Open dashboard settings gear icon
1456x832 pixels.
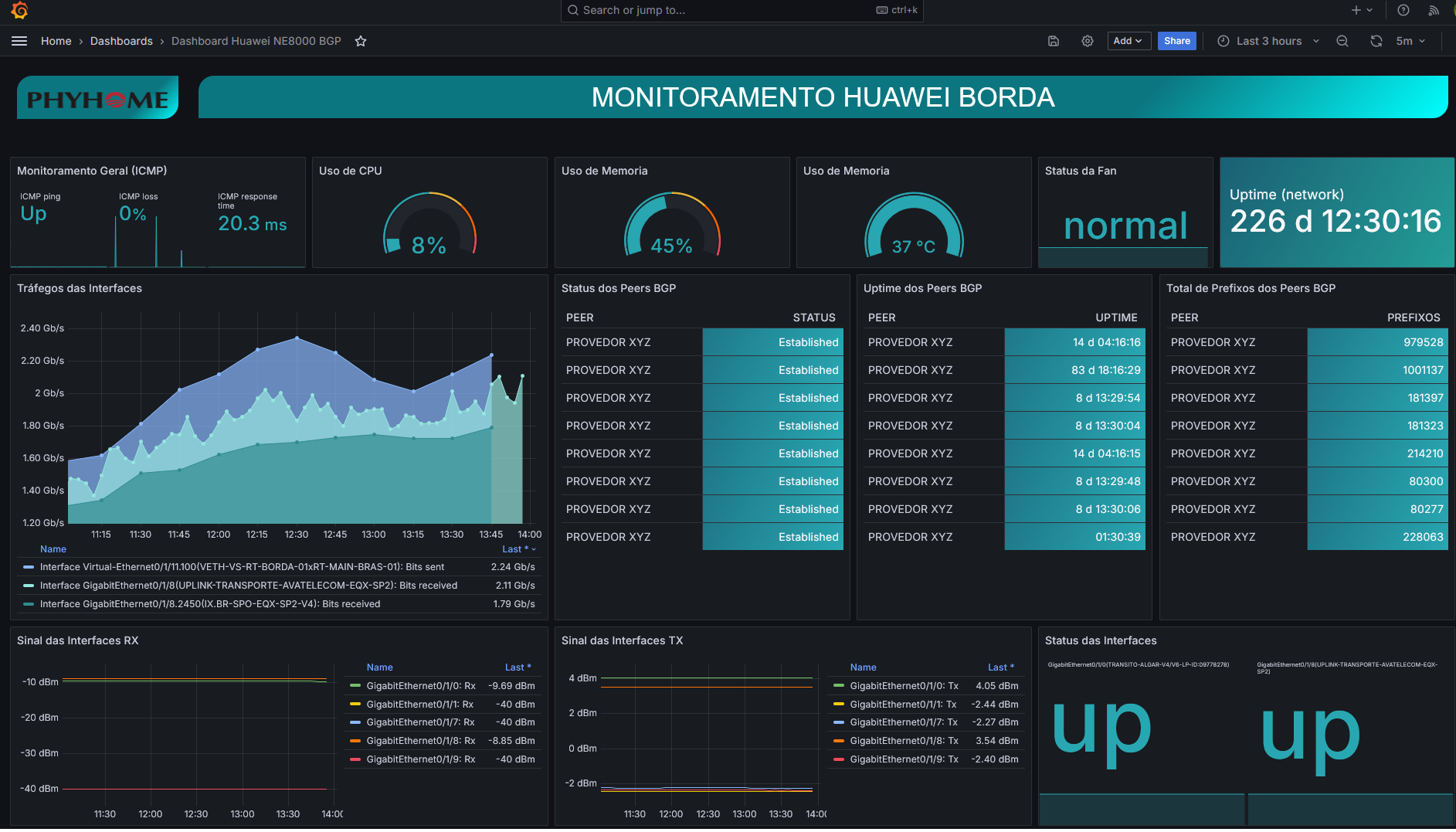point(1087,41)
